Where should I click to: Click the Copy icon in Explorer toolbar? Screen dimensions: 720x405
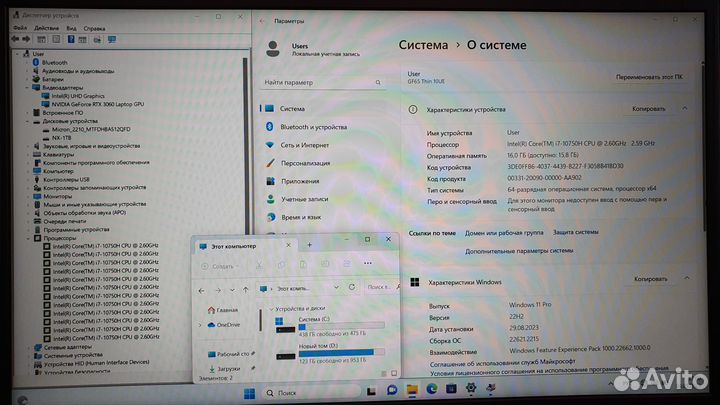tap(281, 264)
